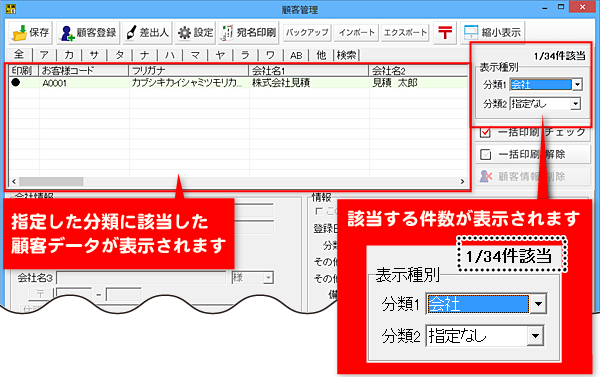Viewport: 600px width, 377px height.
Task: Select customer row A0001 株式会社見積
Action: (x=238, y=83)
